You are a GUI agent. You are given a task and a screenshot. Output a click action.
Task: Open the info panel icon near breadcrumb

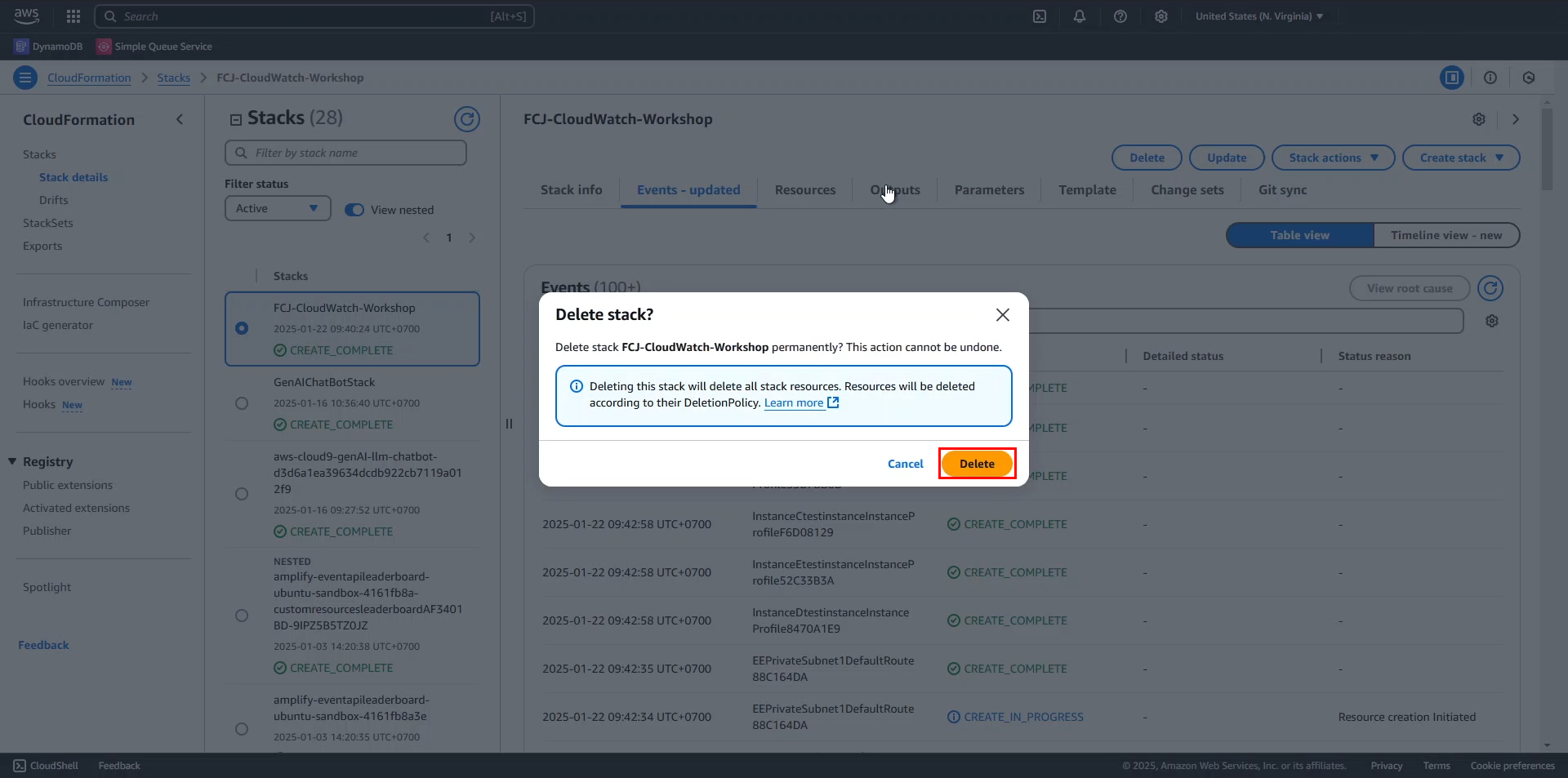(1490, 78)
